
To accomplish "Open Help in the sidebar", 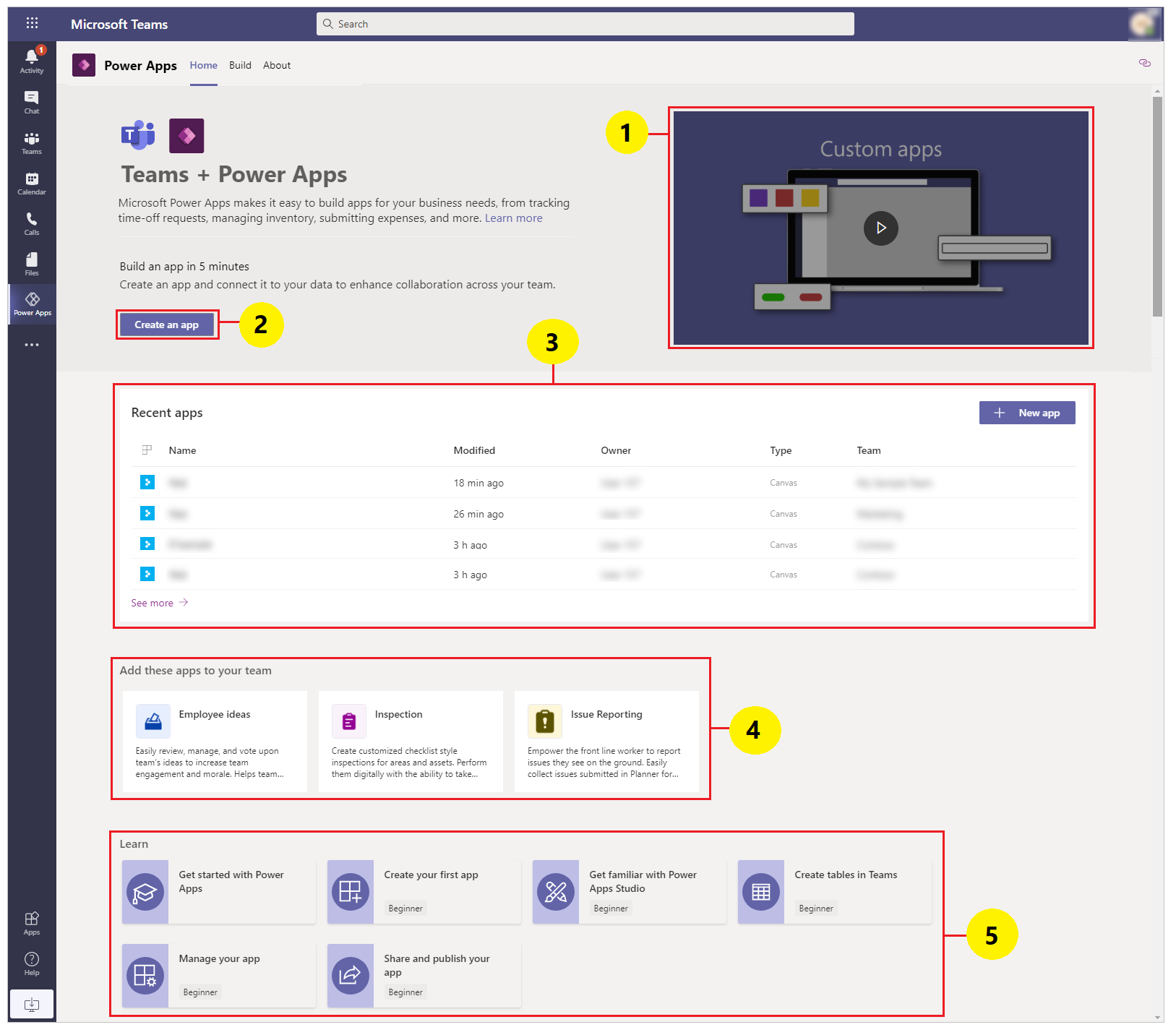I will [32, 963].
